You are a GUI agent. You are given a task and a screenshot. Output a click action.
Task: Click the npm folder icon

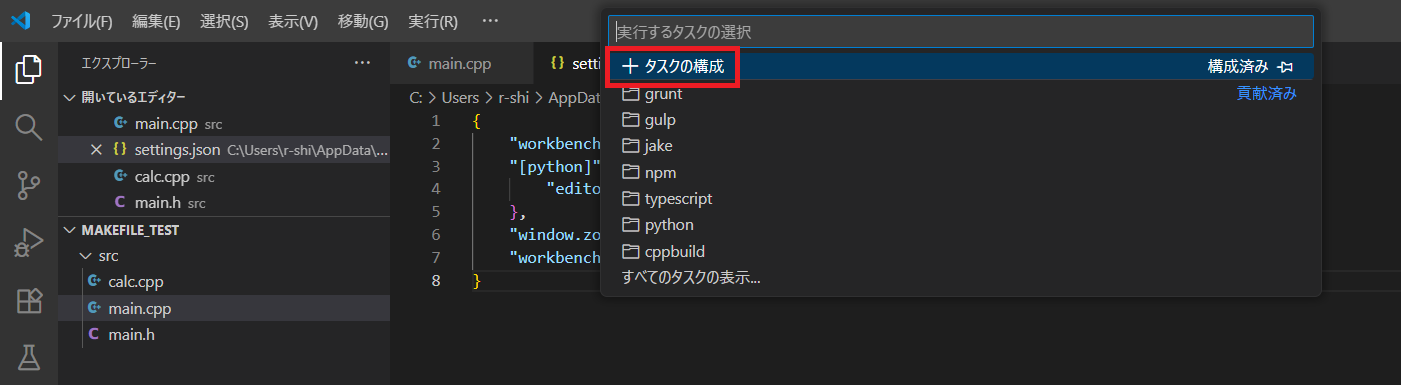coord(630,172)
